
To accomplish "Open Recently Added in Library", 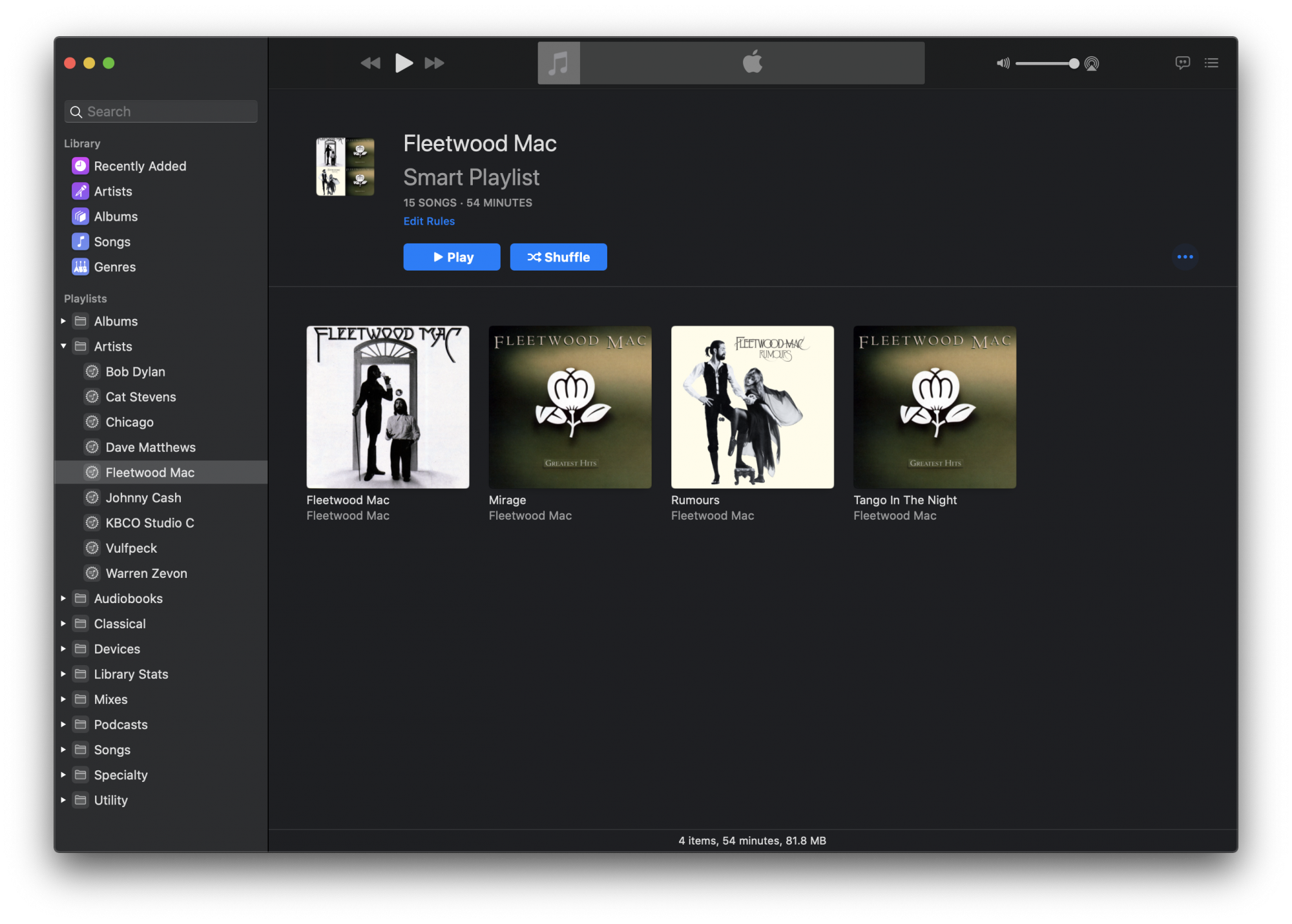I will pyautogui.click(x=140, y=166).
